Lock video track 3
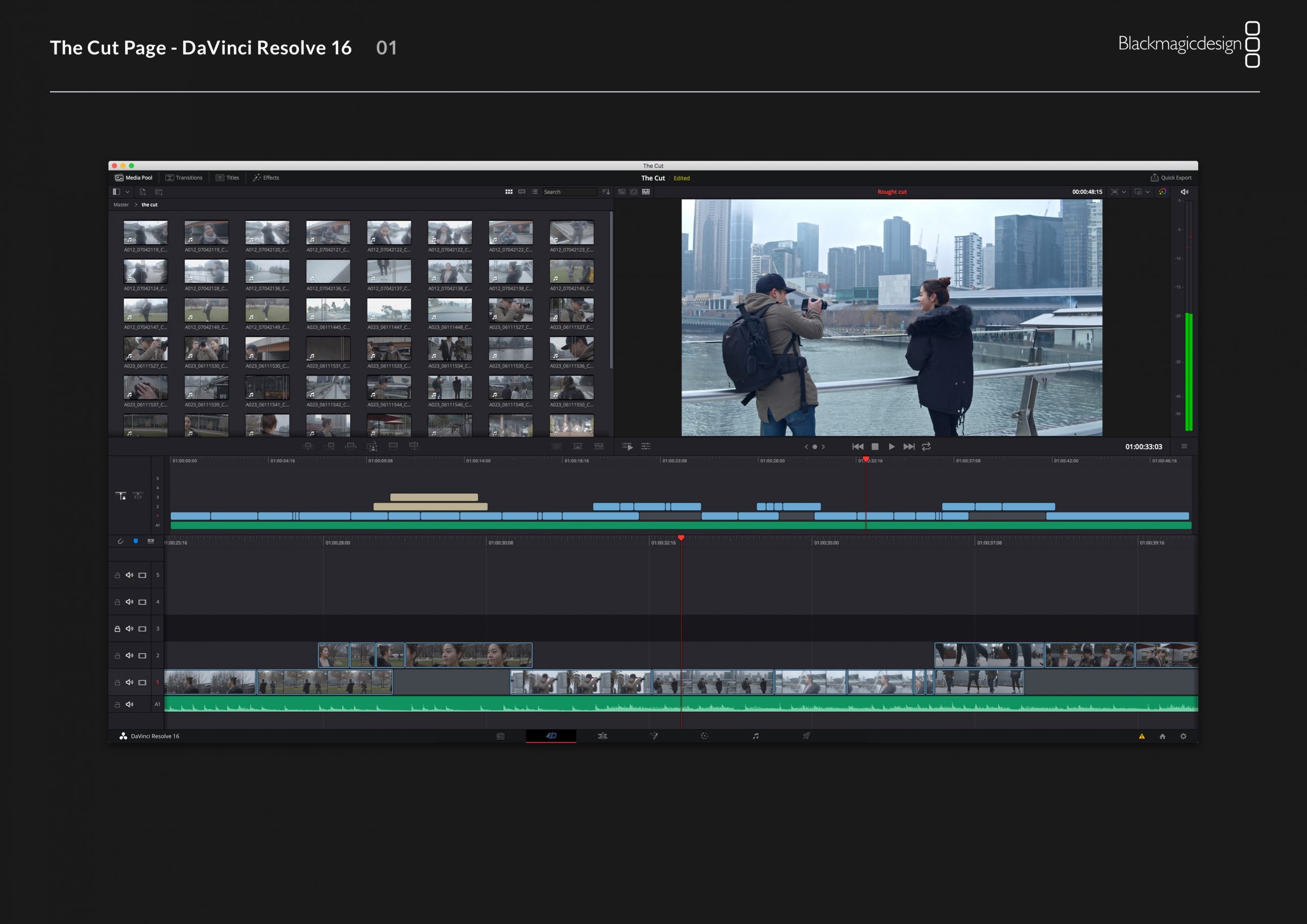 pyautogui.click(x=117, y=629)
